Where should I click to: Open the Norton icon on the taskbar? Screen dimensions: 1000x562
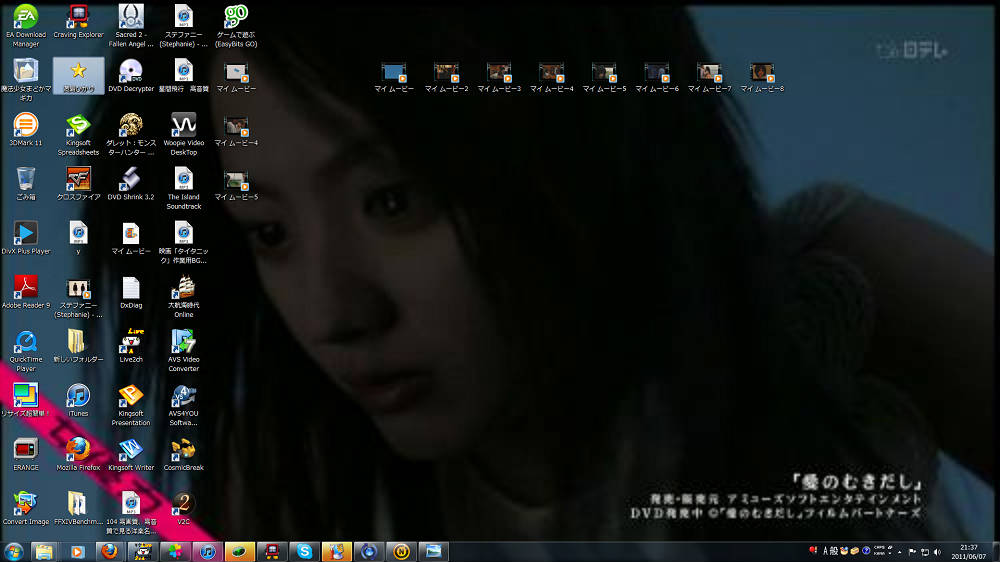[x=401, y=552]
